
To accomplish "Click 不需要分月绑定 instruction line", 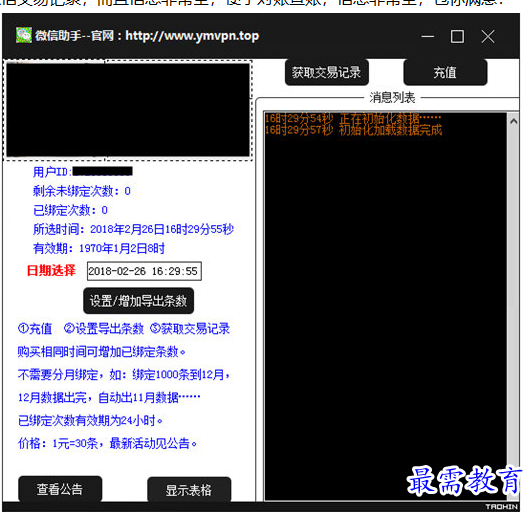I will [124, 375].
